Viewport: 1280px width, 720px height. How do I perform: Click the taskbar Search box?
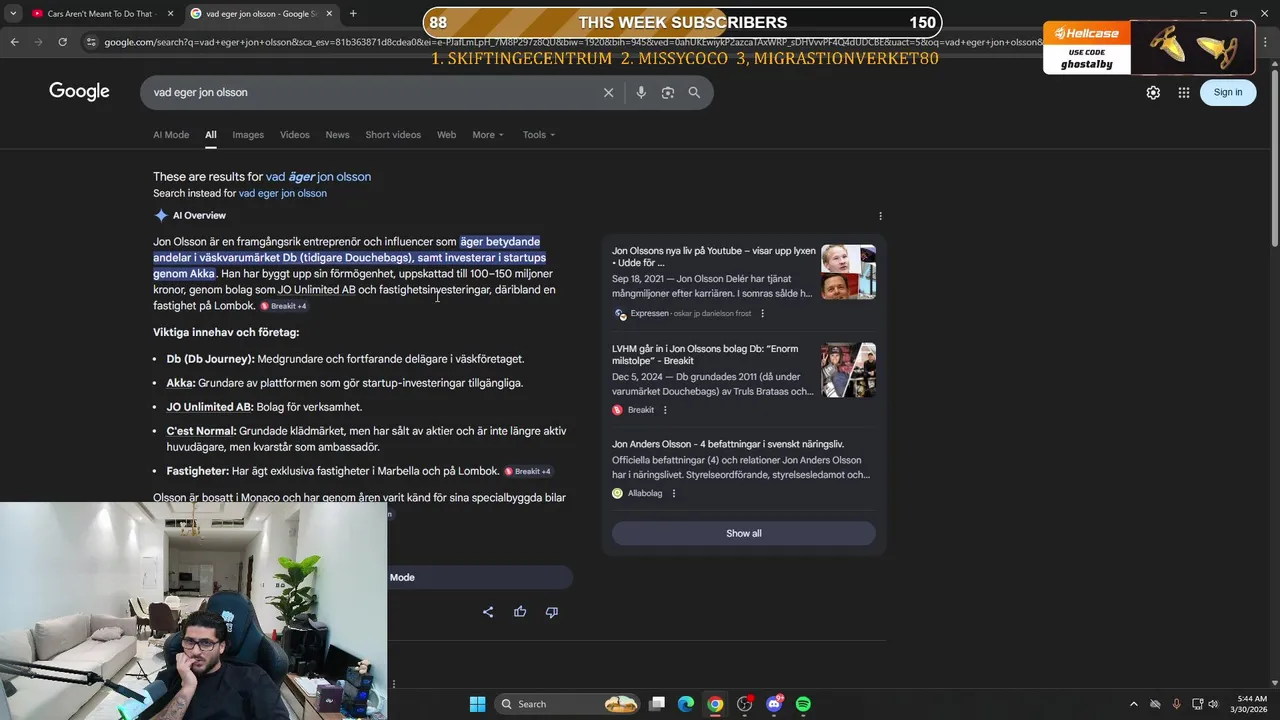(567, 704)
